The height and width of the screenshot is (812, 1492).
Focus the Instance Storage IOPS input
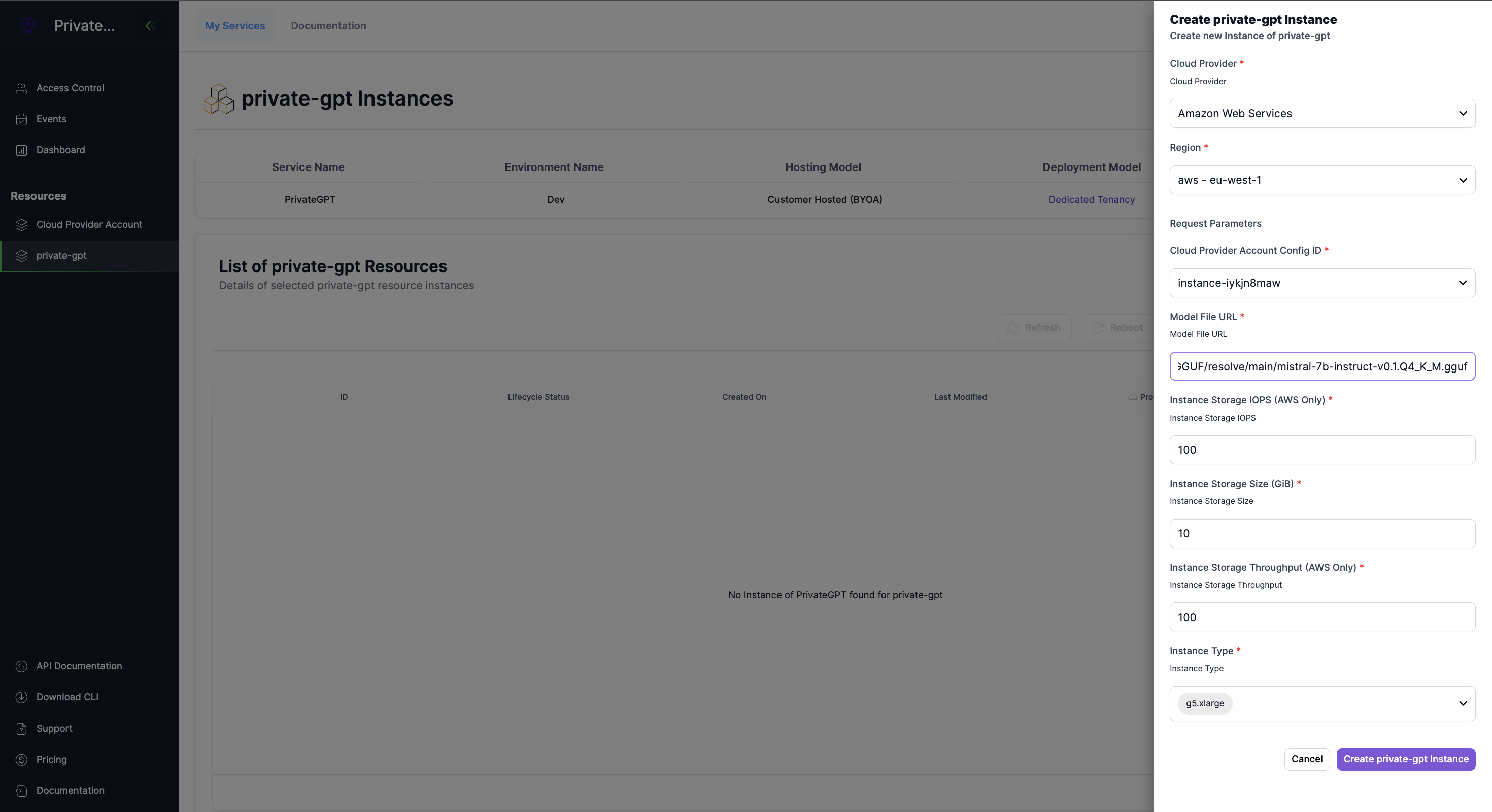click(x=1323, y=450)
